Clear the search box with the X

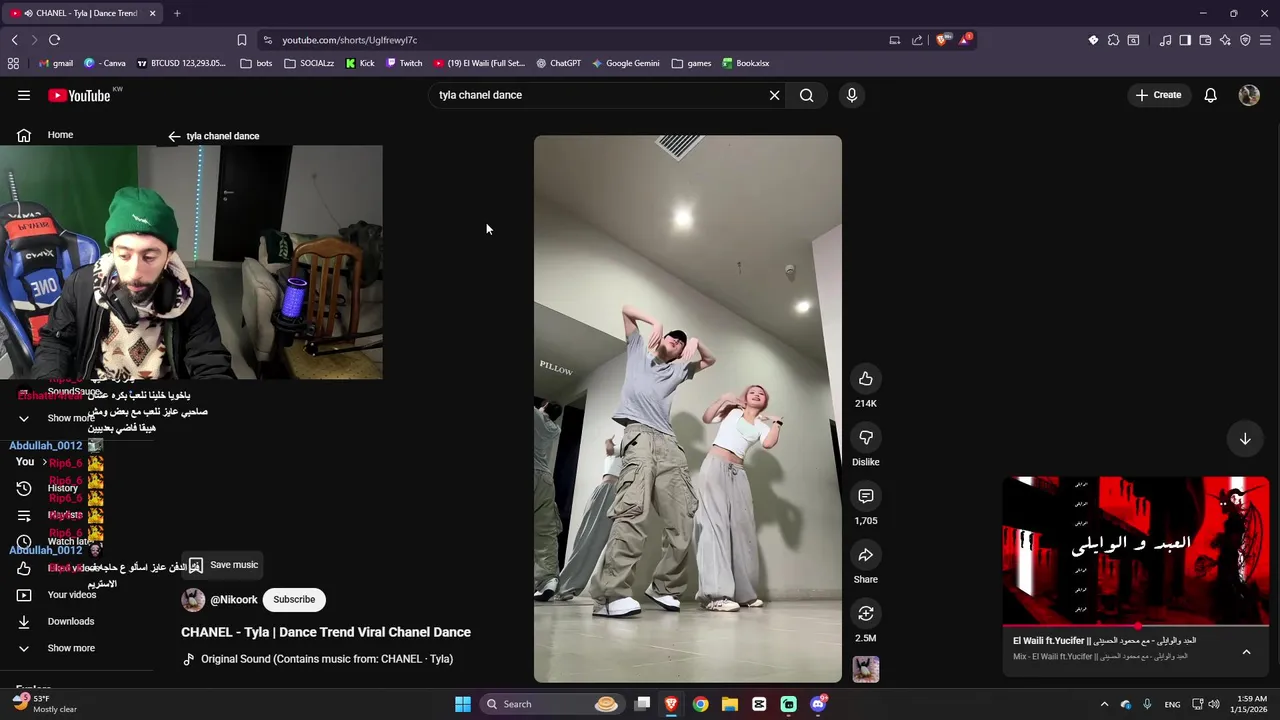click(x=774, y=95)
